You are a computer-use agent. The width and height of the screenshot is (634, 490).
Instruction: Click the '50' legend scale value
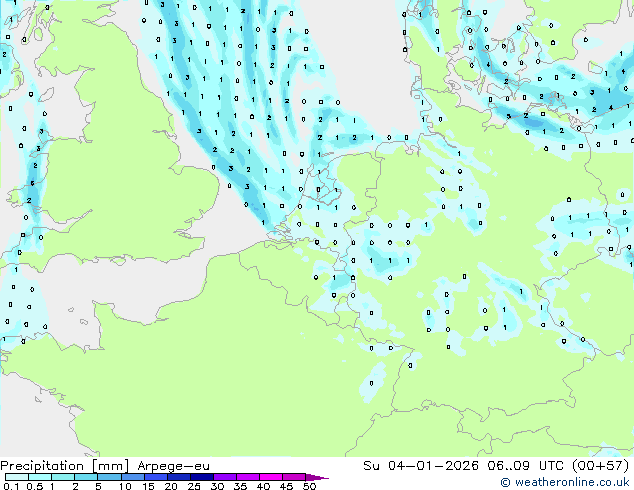click(309, 486)
